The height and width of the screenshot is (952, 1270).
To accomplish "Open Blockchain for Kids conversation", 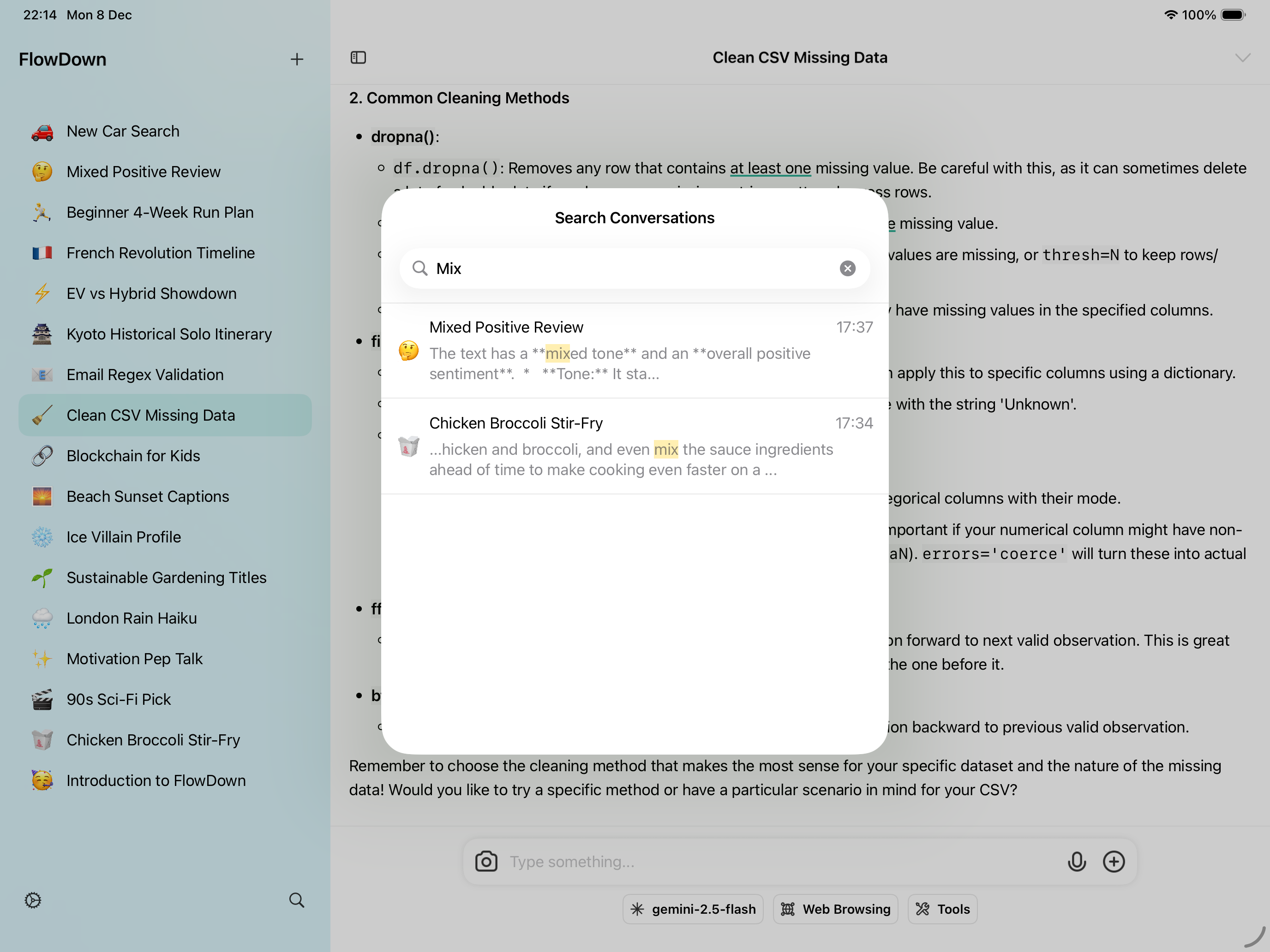I will point(165,456).
